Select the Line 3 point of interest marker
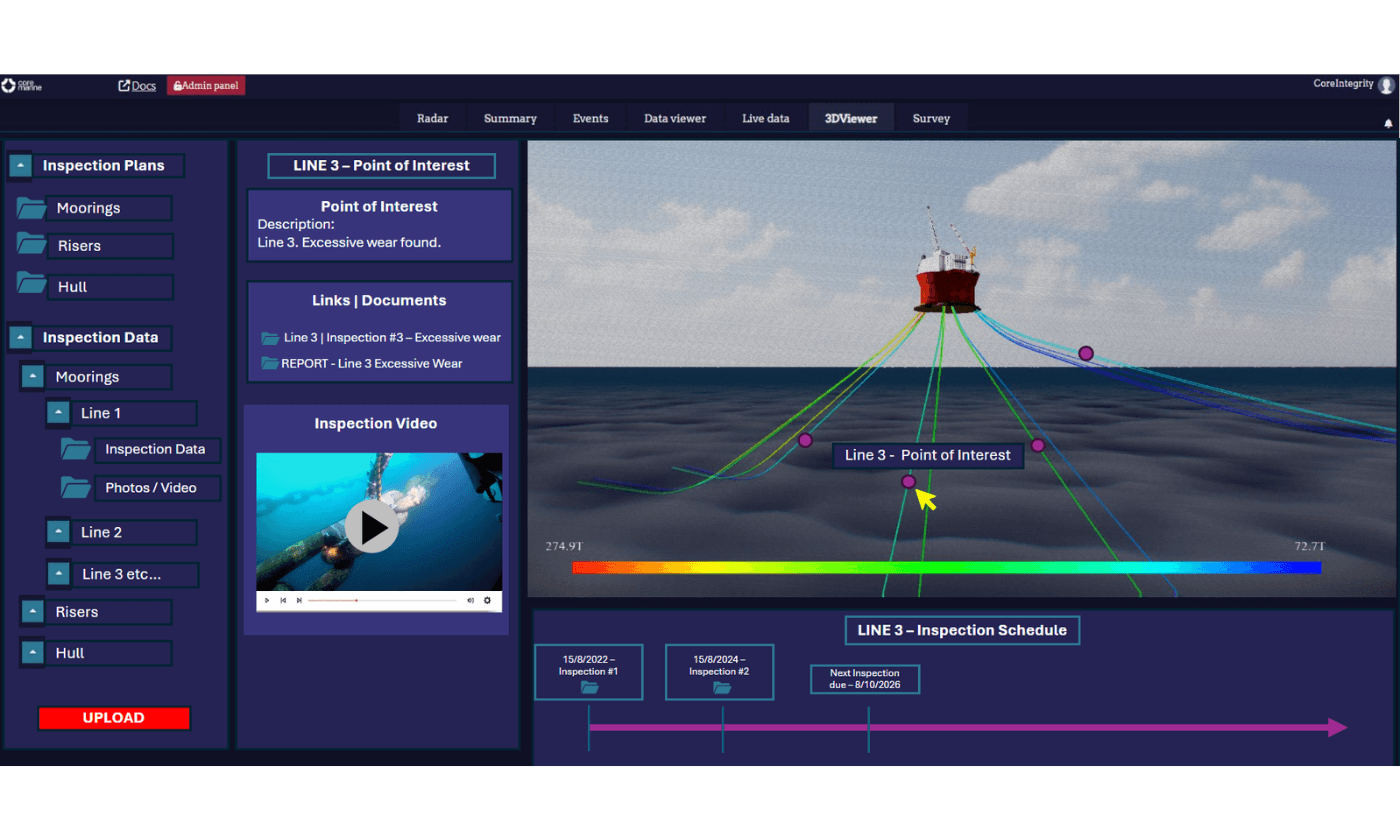The image size is (1400, 840). (x=908, y=482)
